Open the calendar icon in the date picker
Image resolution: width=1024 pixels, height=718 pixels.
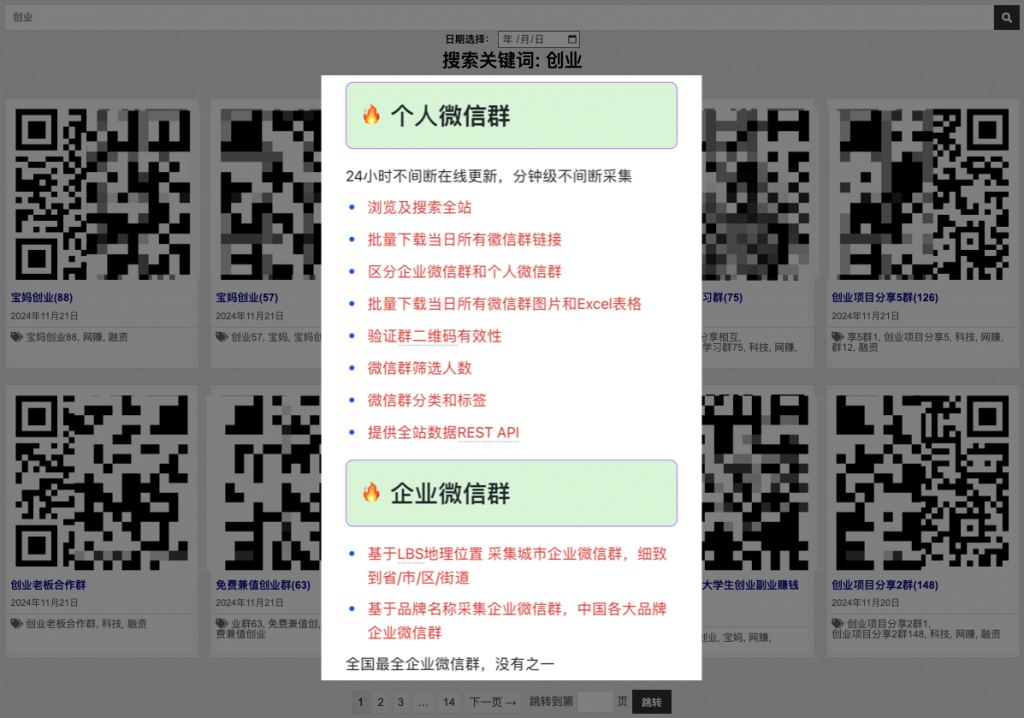click(570, 39)
